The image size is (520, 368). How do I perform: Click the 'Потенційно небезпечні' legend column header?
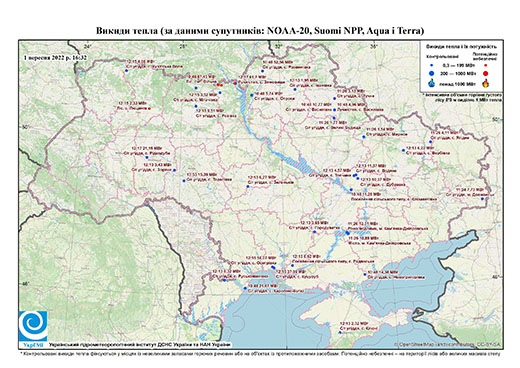tap(485, 56)
